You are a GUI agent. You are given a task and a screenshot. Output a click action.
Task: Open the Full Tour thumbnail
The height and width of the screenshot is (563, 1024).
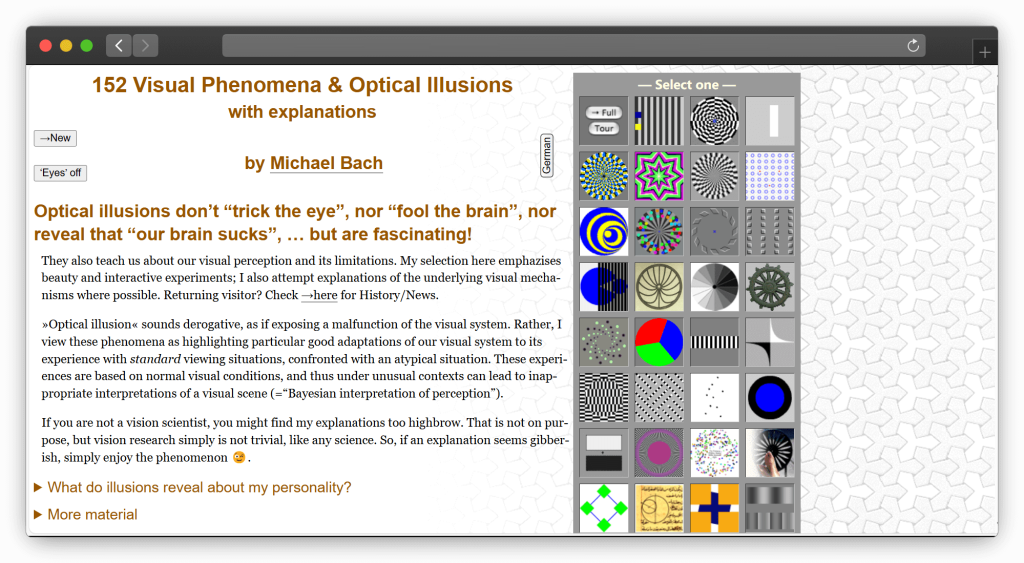pos(603,120)
